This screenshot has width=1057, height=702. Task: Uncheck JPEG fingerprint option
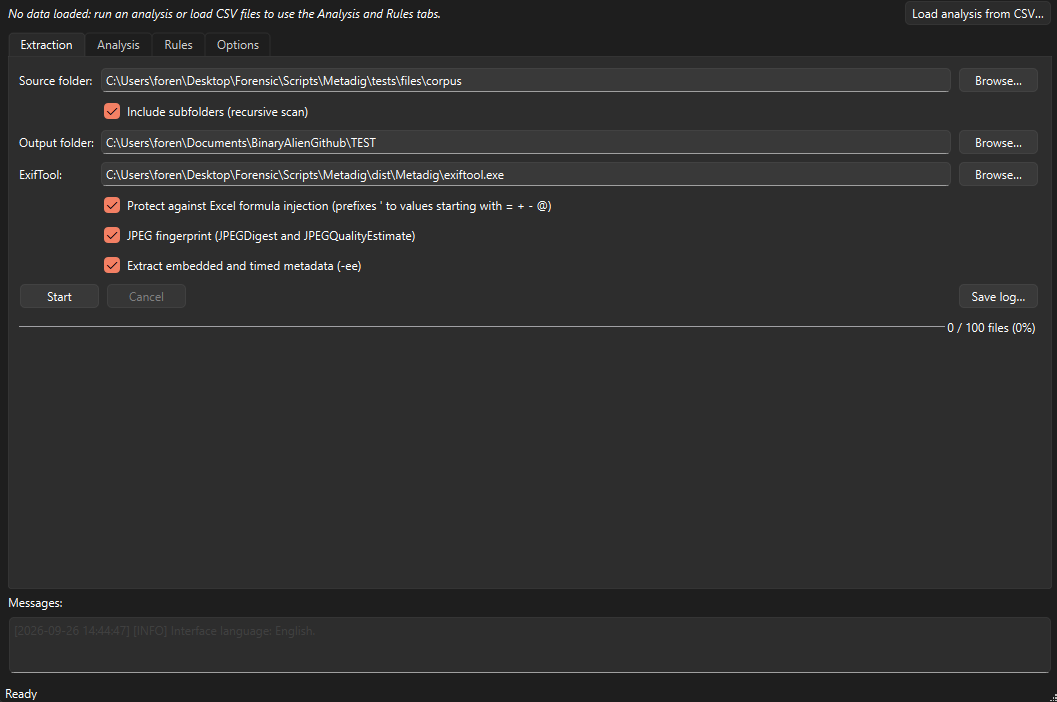coord(112,235)
